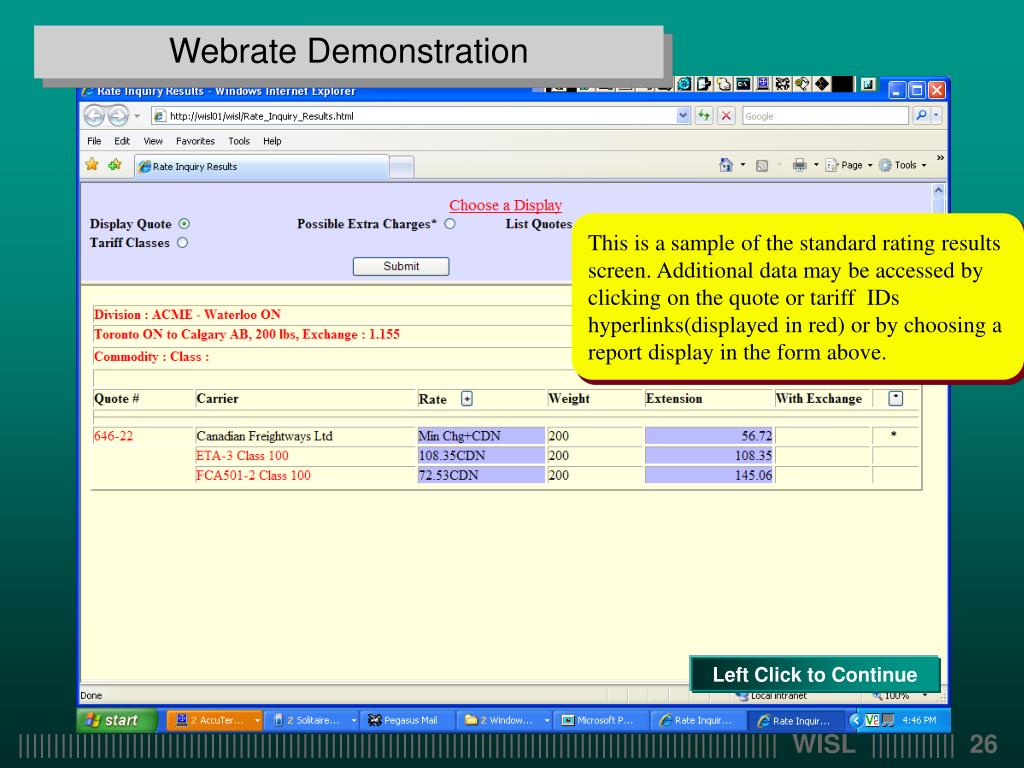This screenshot has width=1024, height=768.
Task: Click the 4:46 PM taskbar clock
Action: coord(919,720)
